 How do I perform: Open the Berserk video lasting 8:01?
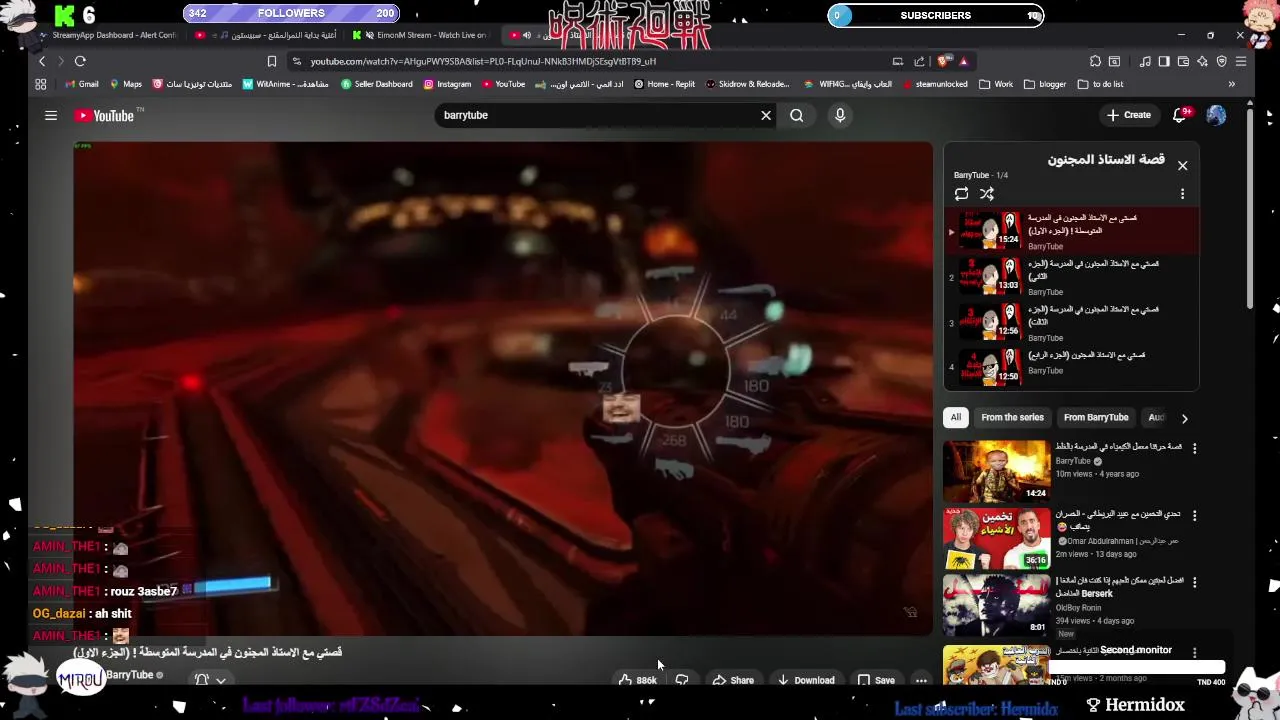click(996, 604)
